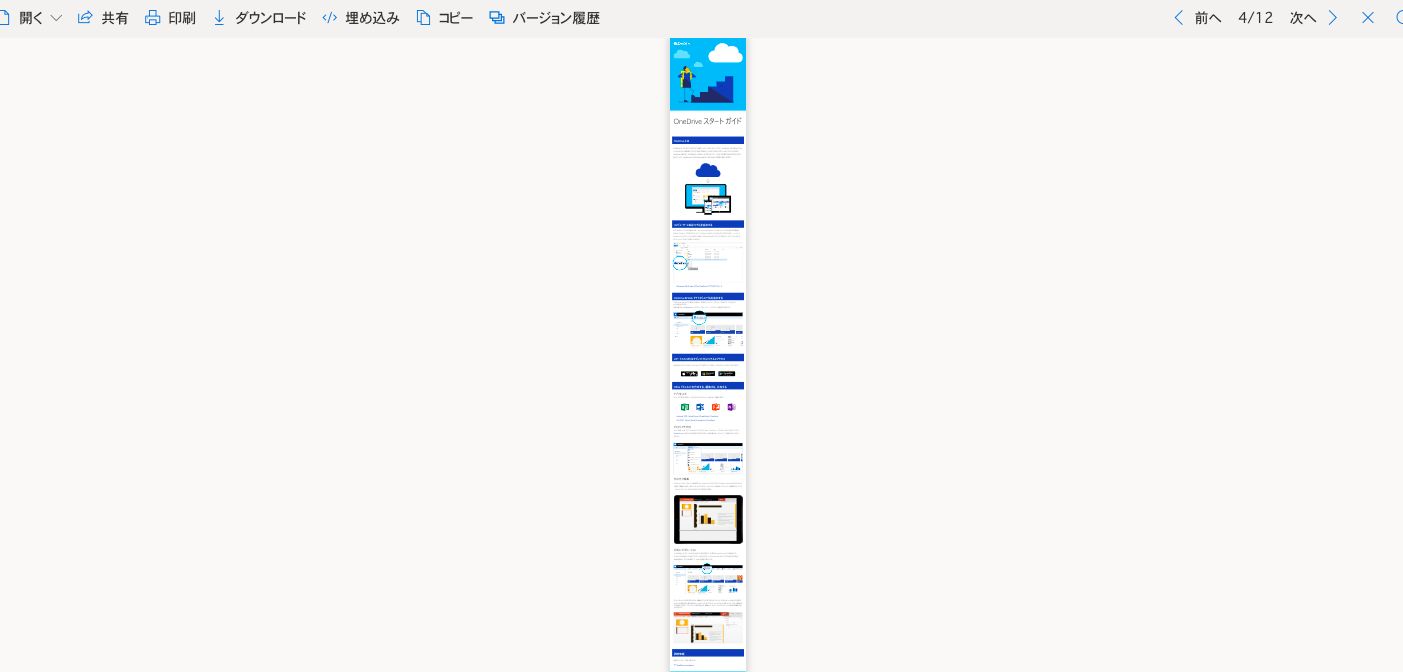Click the green Excel icon in the document
Screen dimensions: 1403x672
point(685,407)
